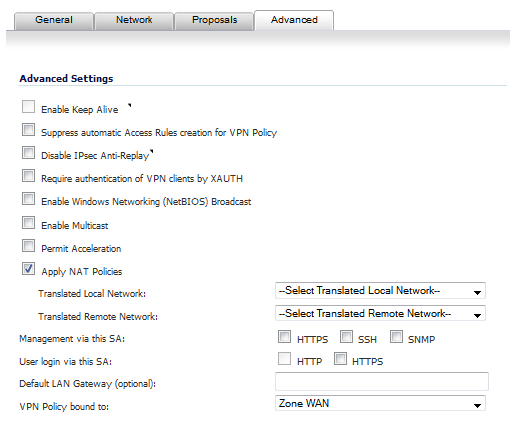Toggle Enable Windows Networking NetBIOS Broadcast
This screenshot has height=427, width=510.
pyautogui.click(x=28, y=199)
